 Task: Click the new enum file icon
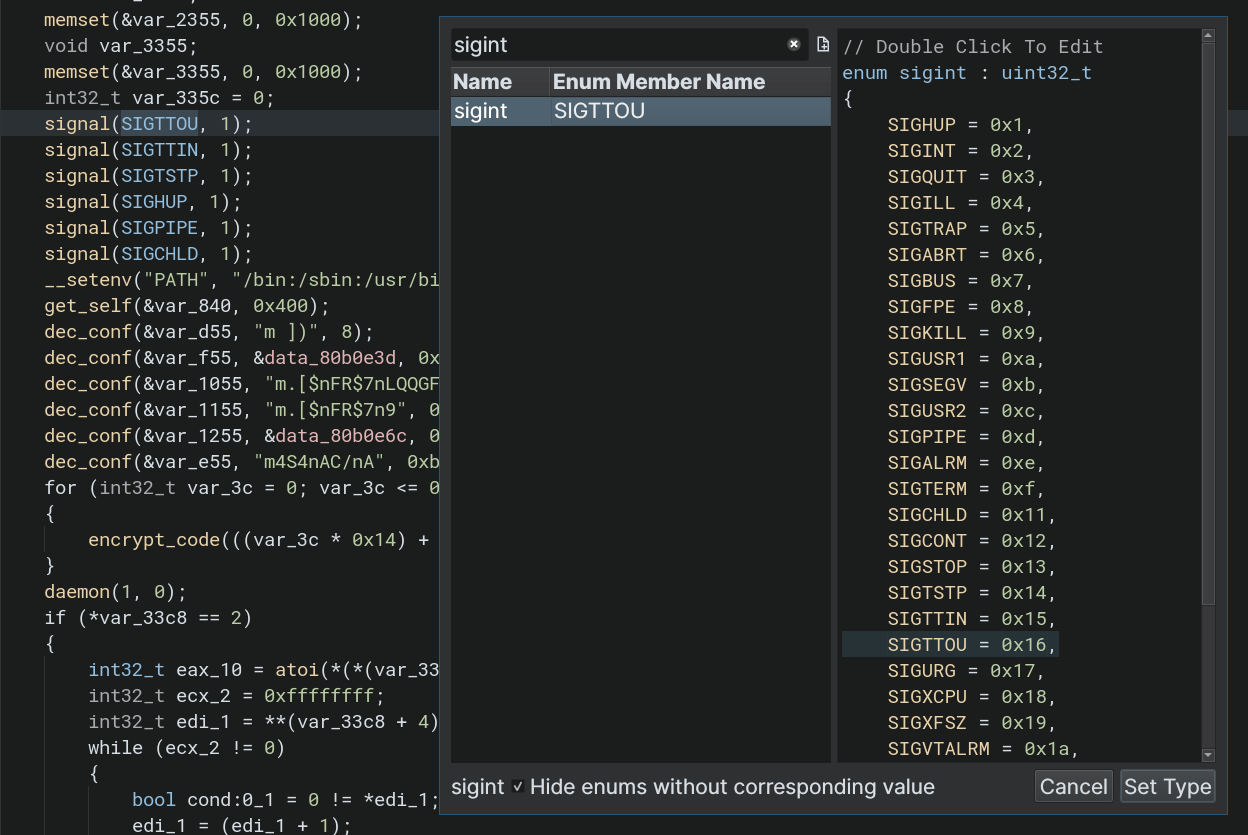tap(822, 45)
